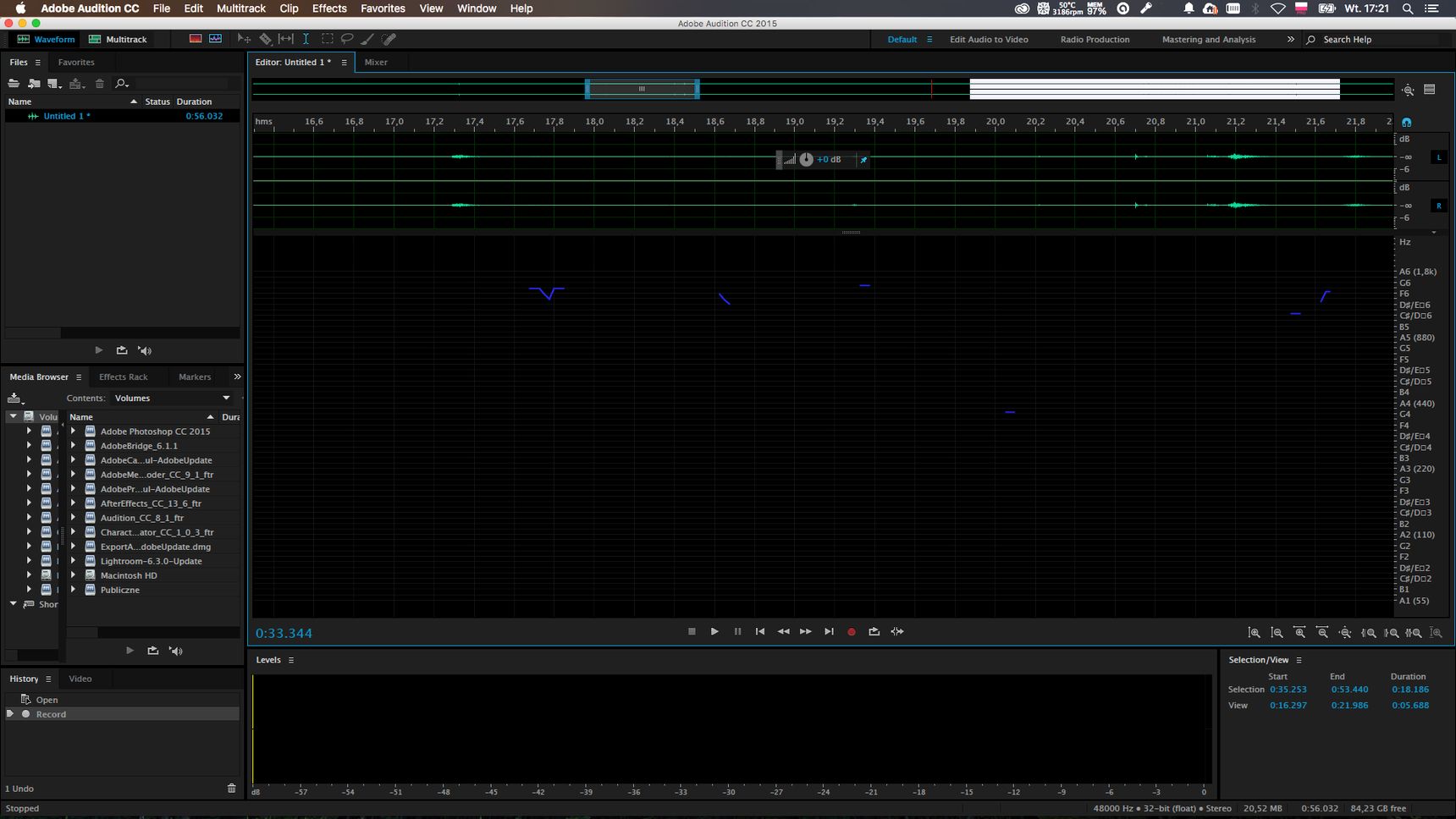Switch to the Mixer tab
The width and height of the screenshot is (1456, 819).
(376, 62)
